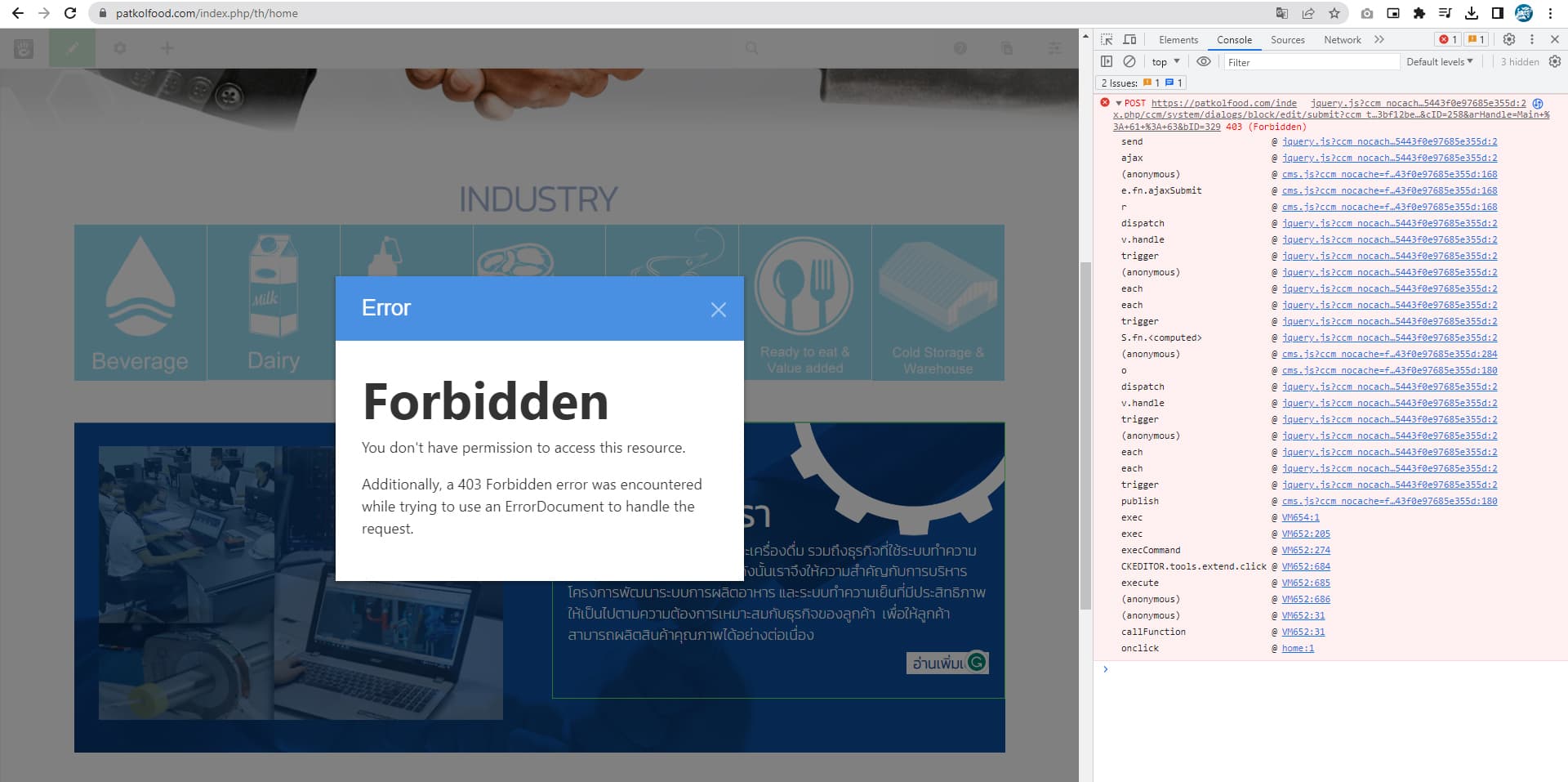Open the Network tab
The width and height of the screenshot is (1568, 782).
pyautogui.click(x=1343, y=39)
